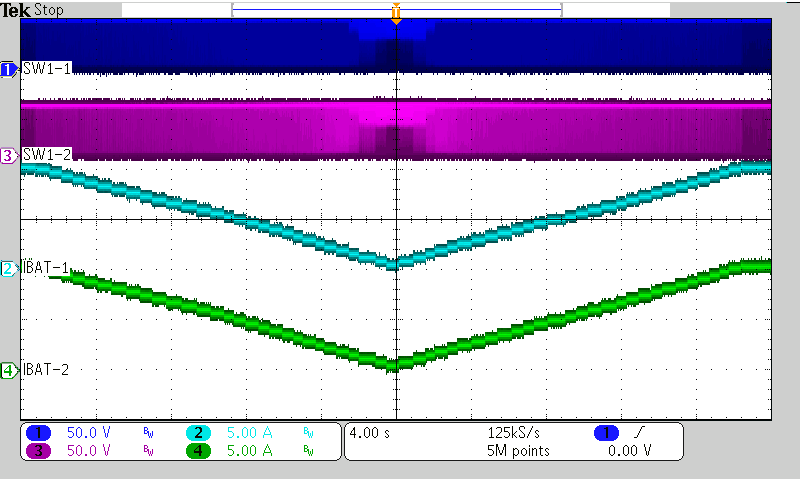The width and height of the screenshot is (800, 479).
Task: Click the channel 2 5.00 A scale readout
Action: pos(251,433)
